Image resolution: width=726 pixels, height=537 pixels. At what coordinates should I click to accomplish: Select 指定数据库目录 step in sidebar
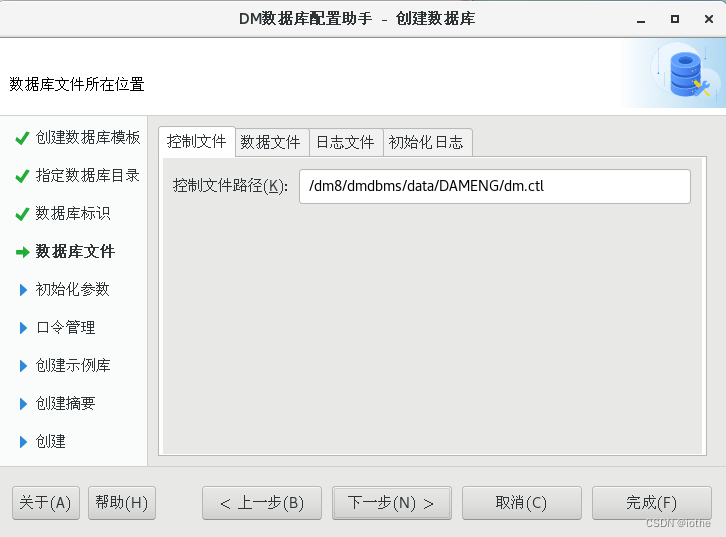(x=88, y=175)
